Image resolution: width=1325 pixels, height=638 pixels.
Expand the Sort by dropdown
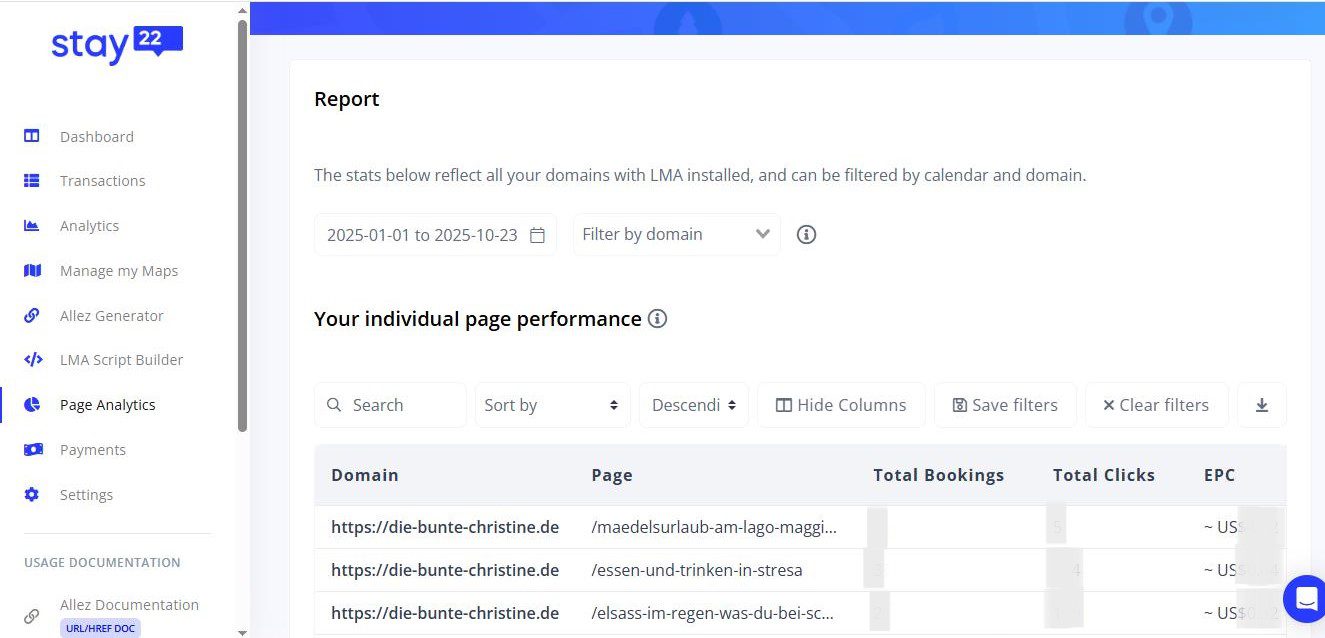(552, 405)
